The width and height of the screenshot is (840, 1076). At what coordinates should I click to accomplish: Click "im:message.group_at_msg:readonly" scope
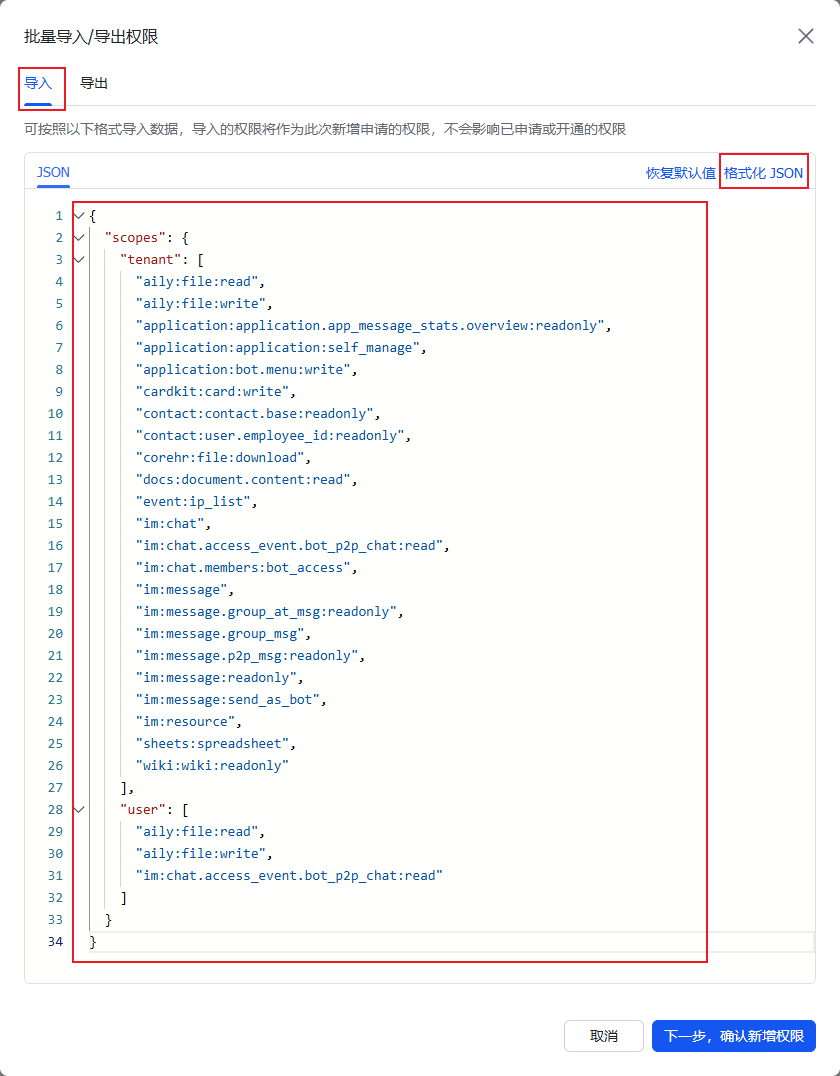(x=266, y=611)
